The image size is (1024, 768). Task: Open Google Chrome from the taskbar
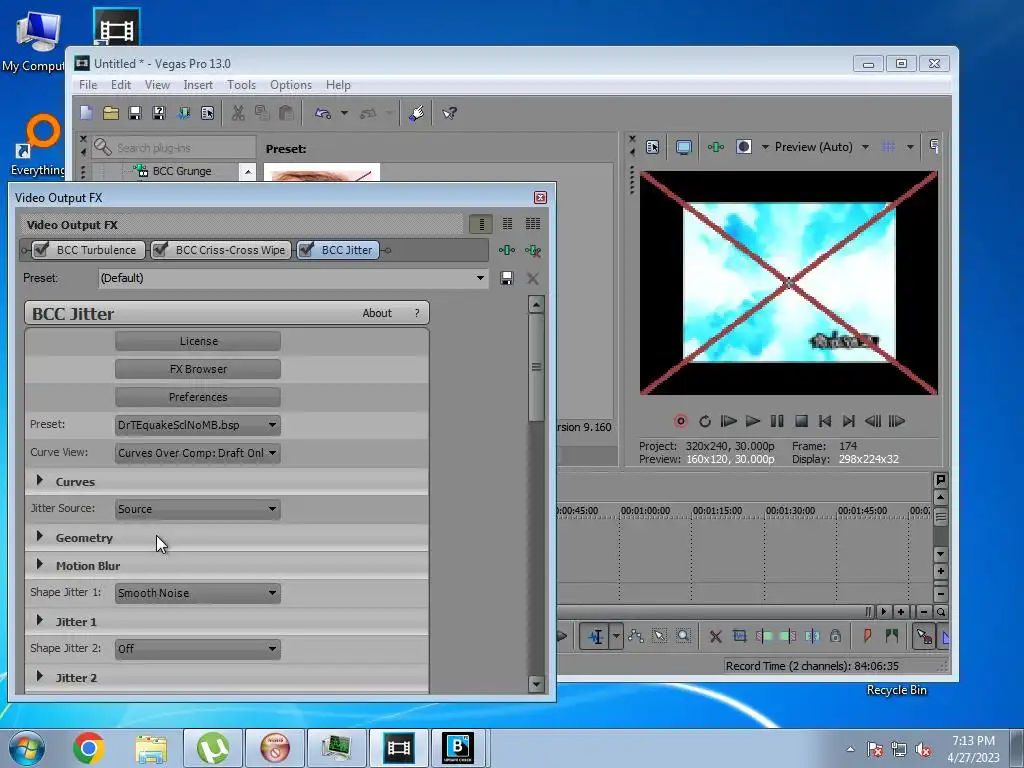click(89, 748)
